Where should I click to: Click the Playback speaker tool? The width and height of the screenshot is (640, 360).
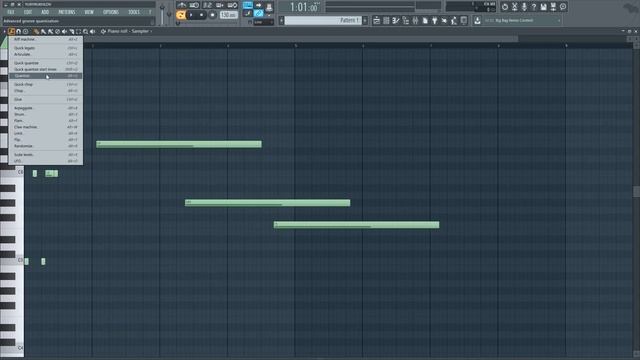(x=92, y=31)
